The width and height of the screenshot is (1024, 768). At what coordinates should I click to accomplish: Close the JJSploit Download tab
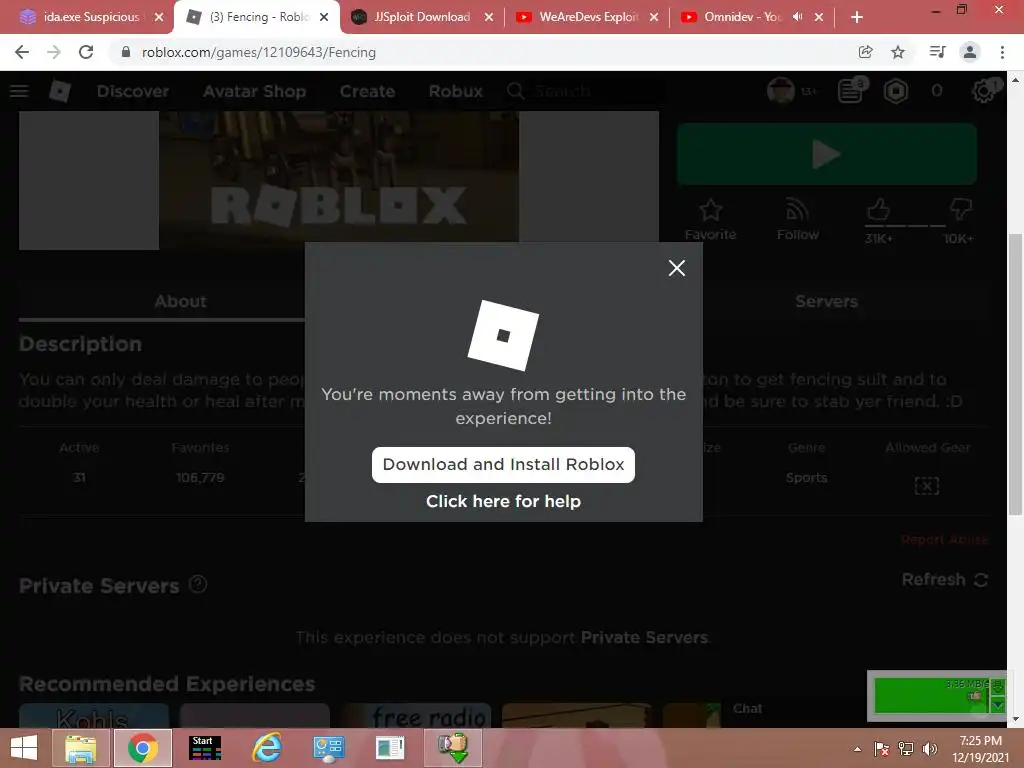pyautogui.click(x=488, y=17)
